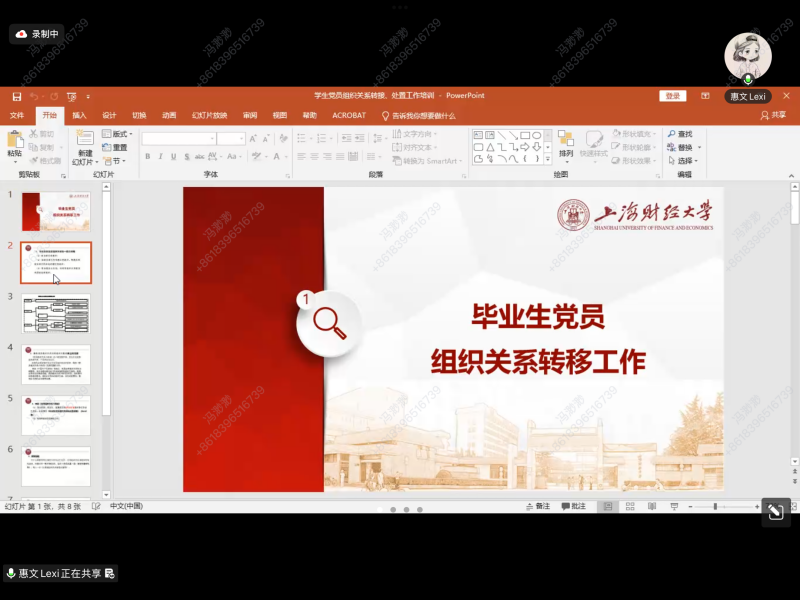Viewport: 800px width, 600px height.
Task: Open the font size combo box
Action: (231, 139)
